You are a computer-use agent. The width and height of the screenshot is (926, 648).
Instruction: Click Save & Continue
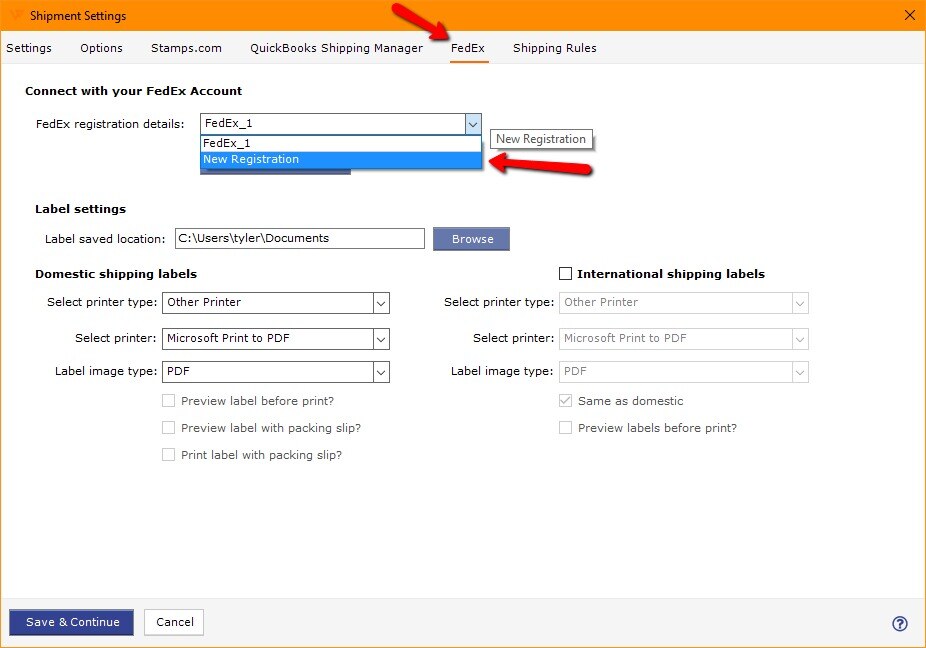pos(71,623)
